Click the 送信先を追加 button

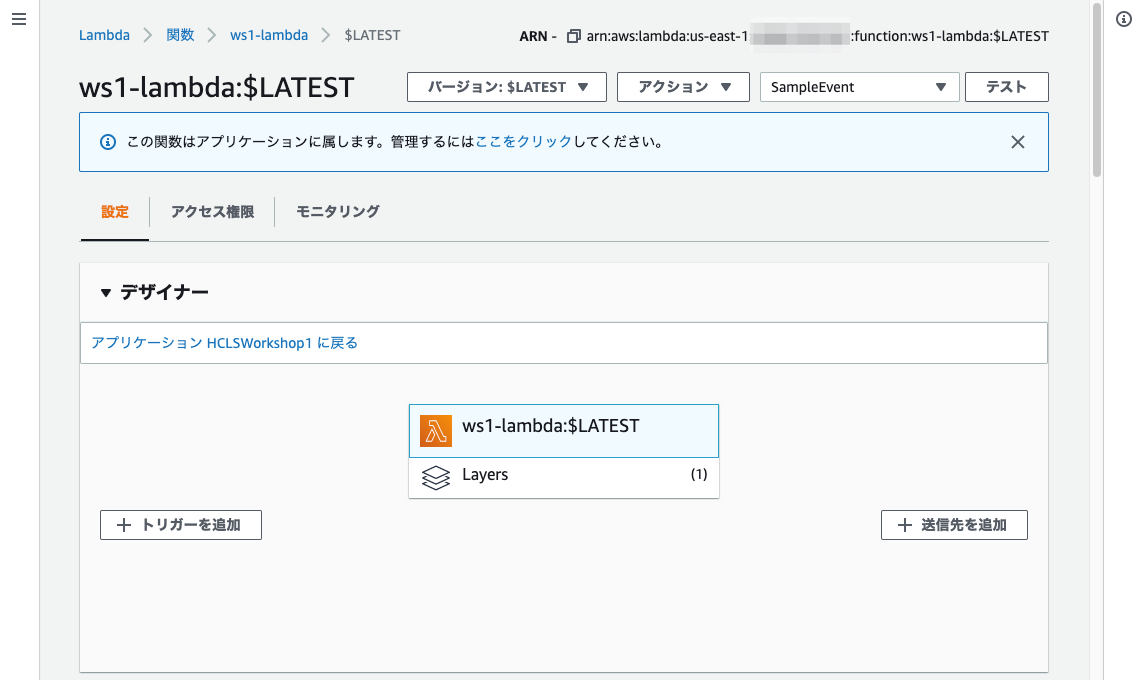pyautogui.click(x=954, y=525)
